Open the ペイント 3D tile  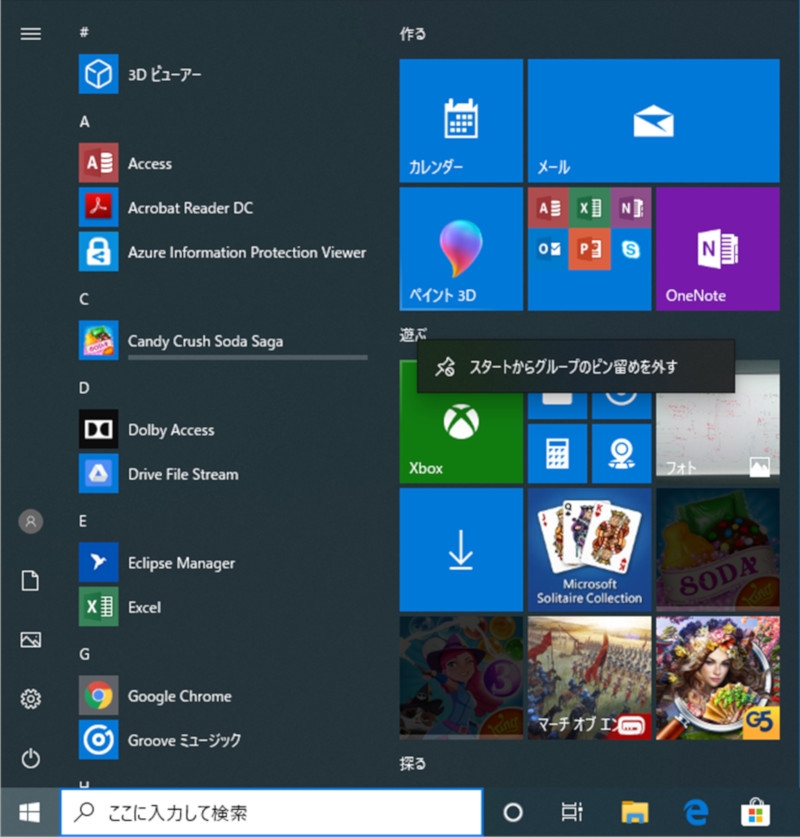click(x=461, y=249)
